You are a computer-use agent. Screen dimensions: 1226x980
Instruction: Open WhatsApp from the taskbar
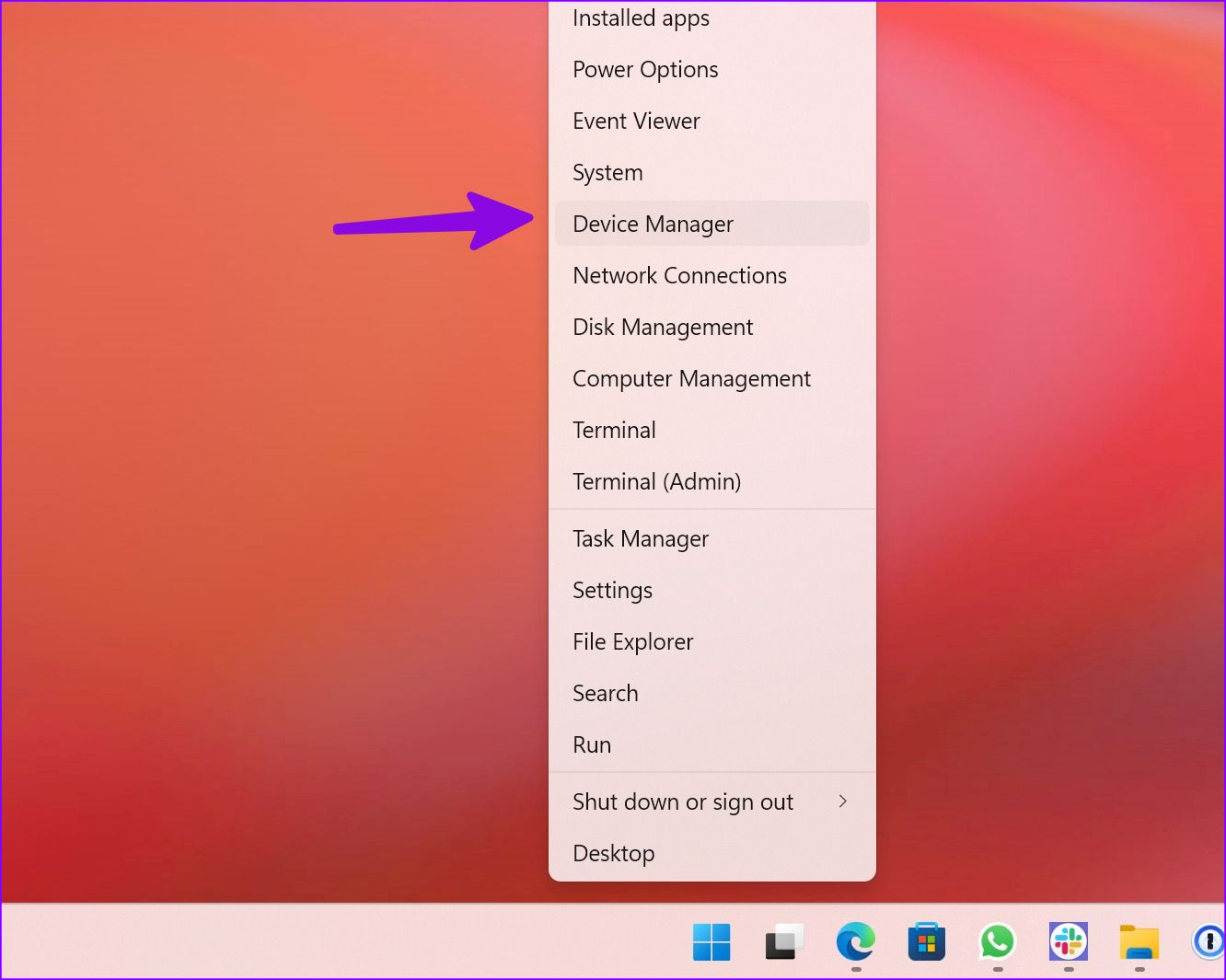click(997, 941)
